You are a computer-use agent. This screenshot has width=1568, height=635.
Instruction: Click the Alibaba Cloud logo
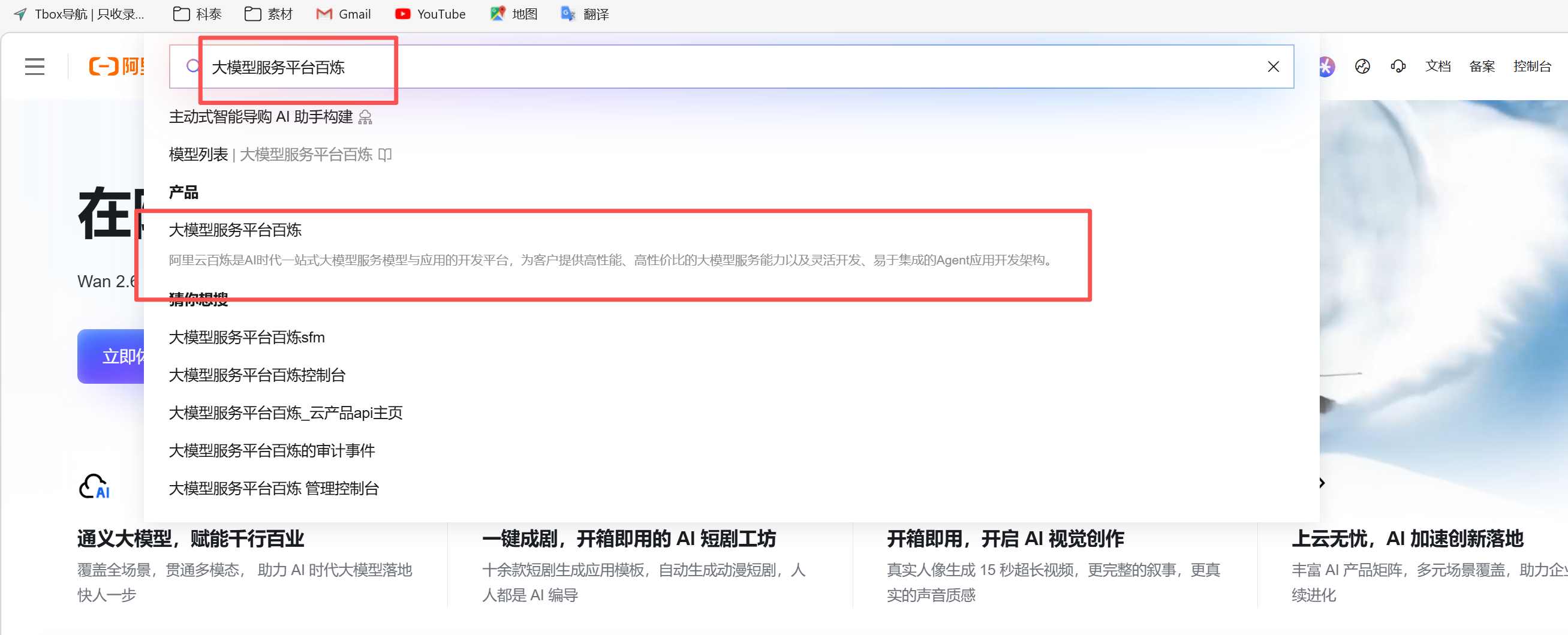tap(116, 67)
